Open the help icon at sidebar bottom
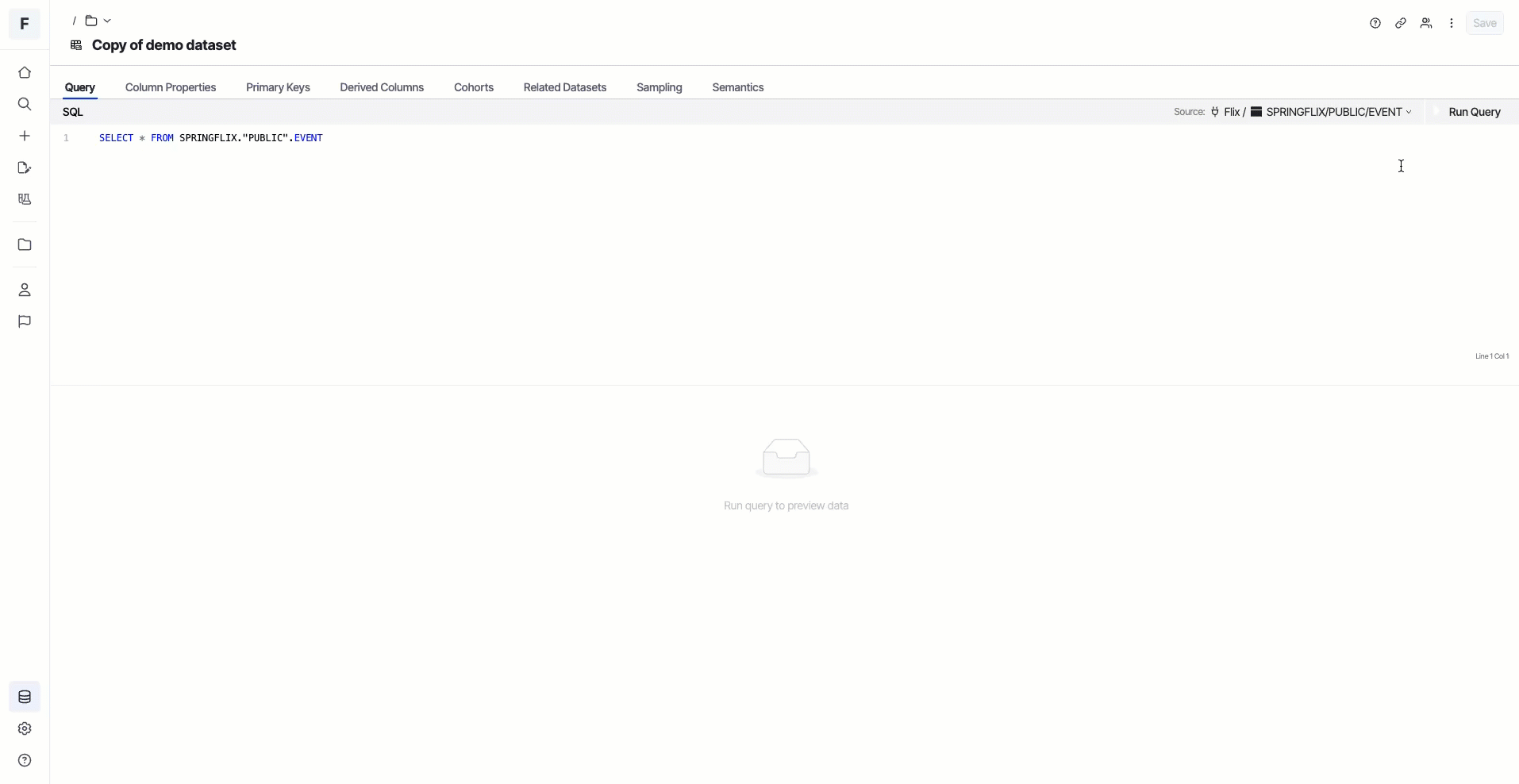1519x784 pixels. (x=25, y=760)
